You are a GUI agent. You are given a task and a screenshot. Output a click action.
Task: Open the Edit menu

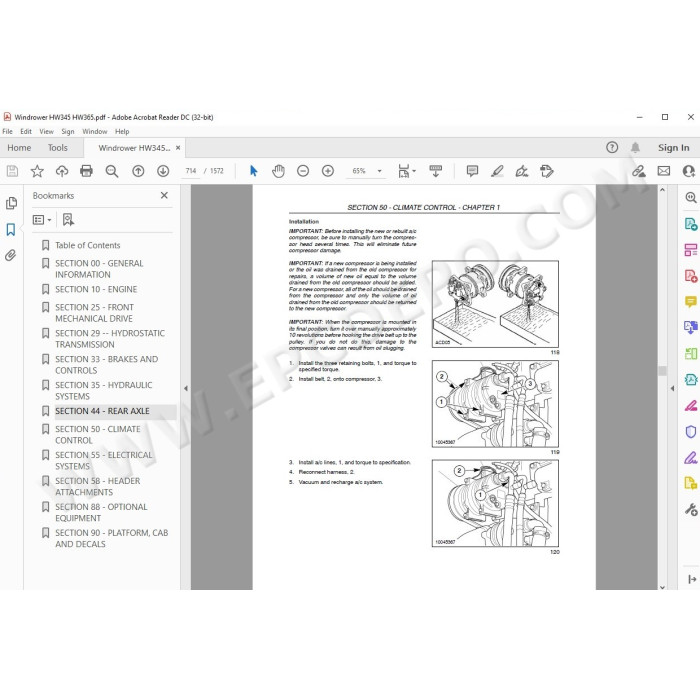26,131
